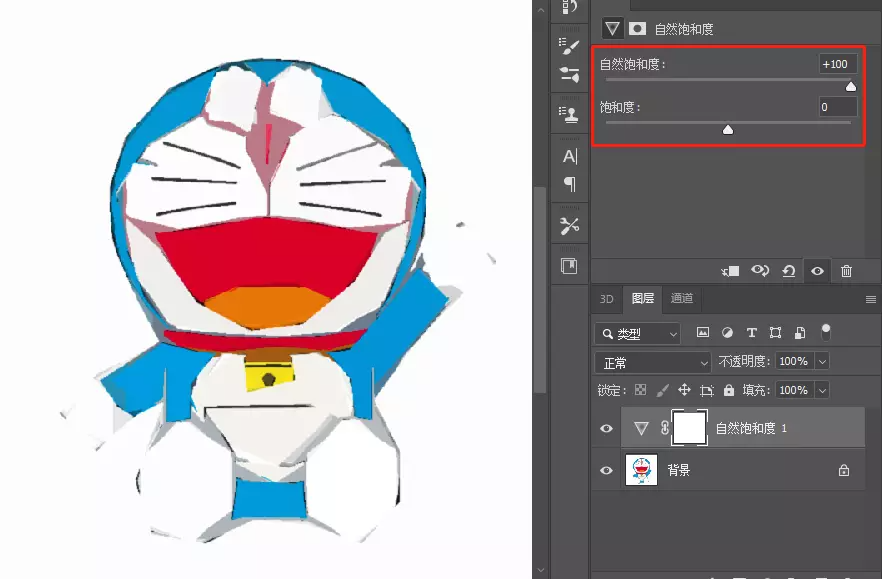Filter layers by pixel layers
This screenshot has height=579, width=882.
[x=703, y=333]
